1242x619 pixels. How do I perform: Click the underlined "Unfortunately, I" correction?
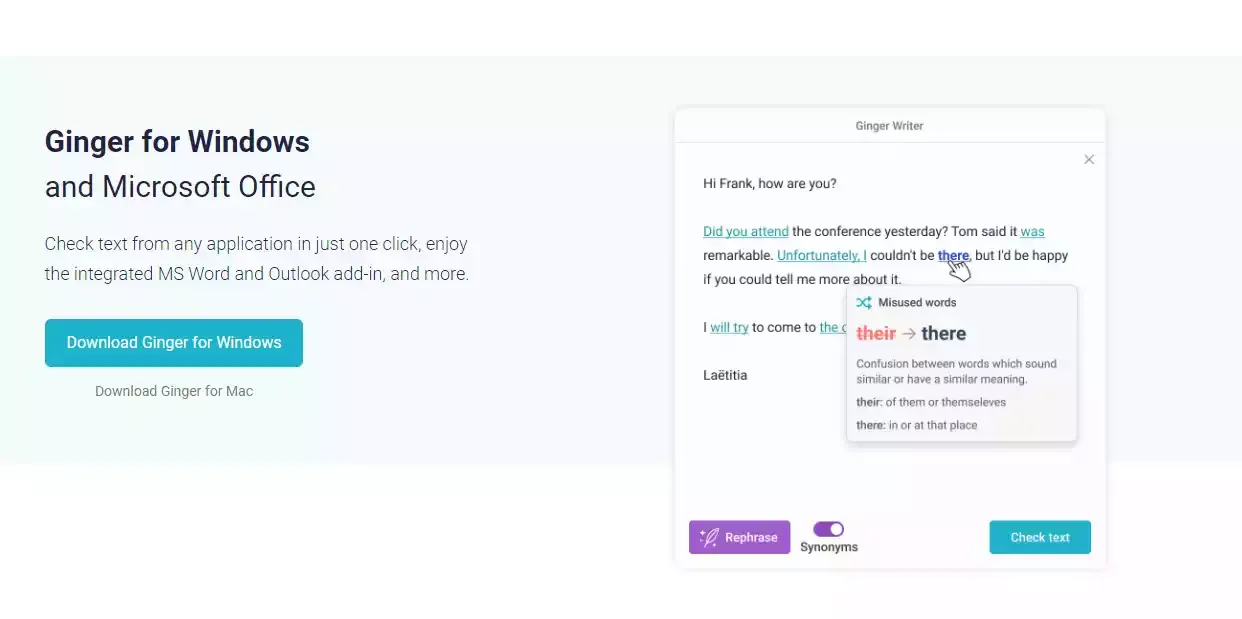(822, 255)
